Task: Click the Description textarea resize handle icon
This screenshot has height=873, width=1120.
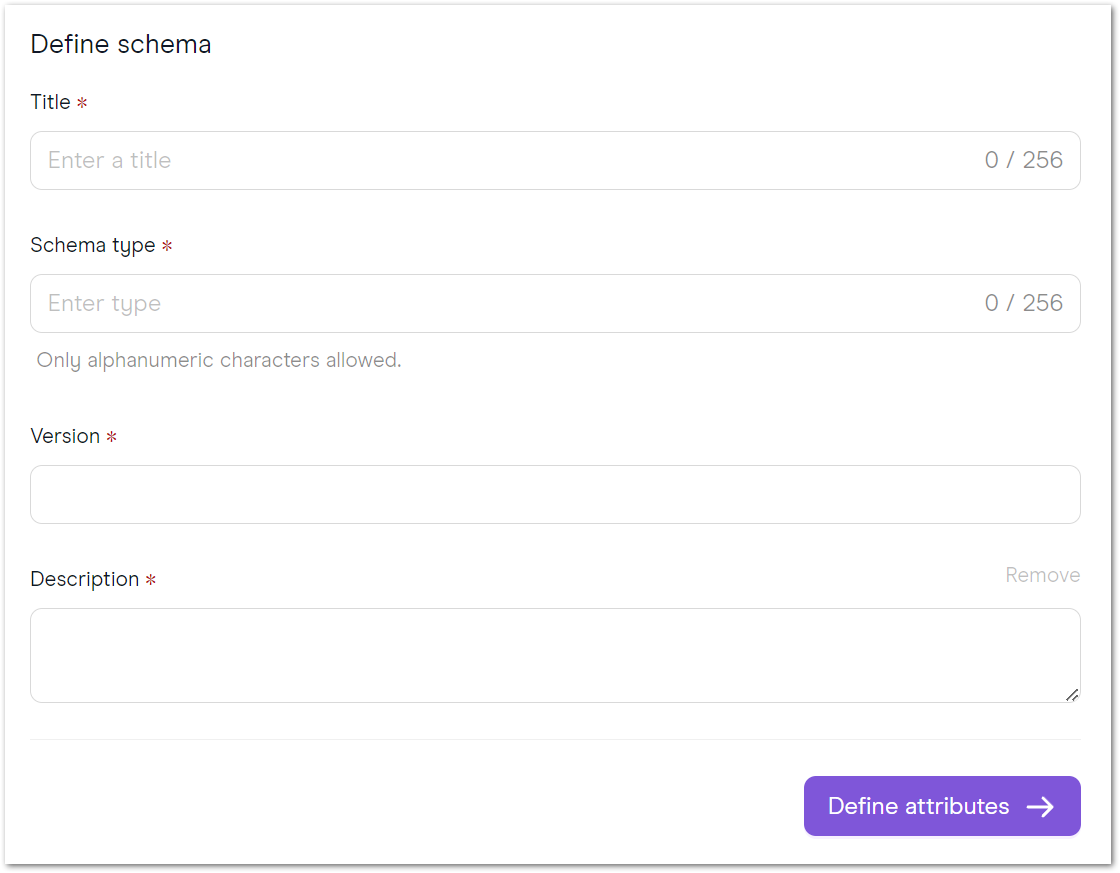Action: click(1071, 695)
